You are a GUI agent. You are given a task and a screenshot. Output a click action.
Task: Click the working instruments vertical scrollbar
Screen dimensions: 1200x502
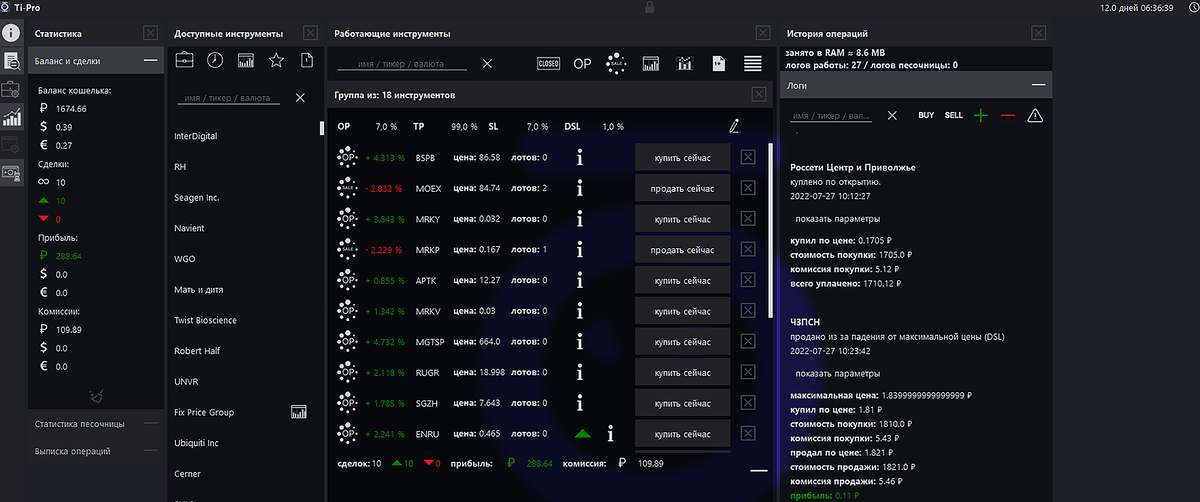pos(769,230)
